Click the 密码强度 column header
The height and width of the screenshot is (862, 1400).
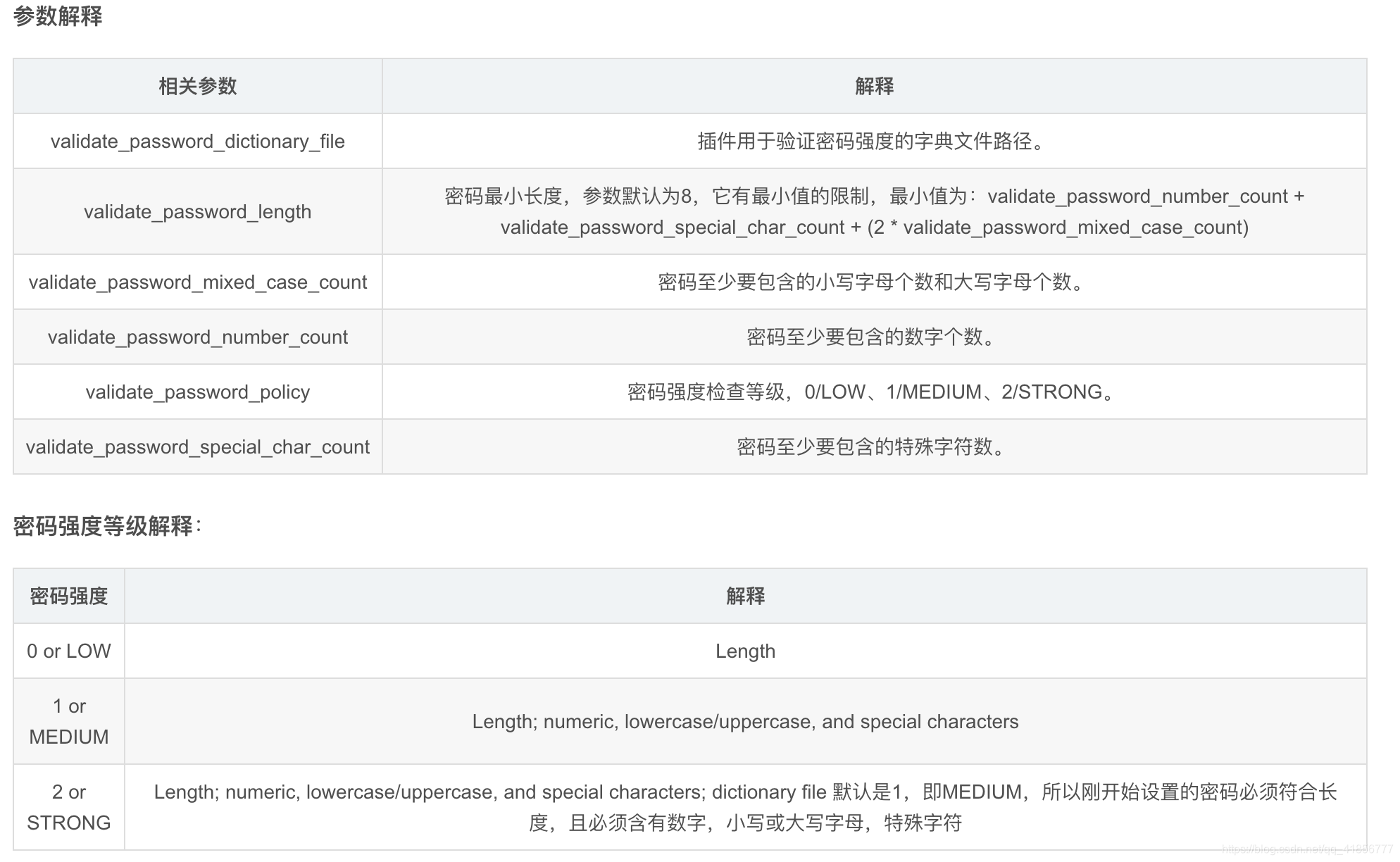point(69,596)
